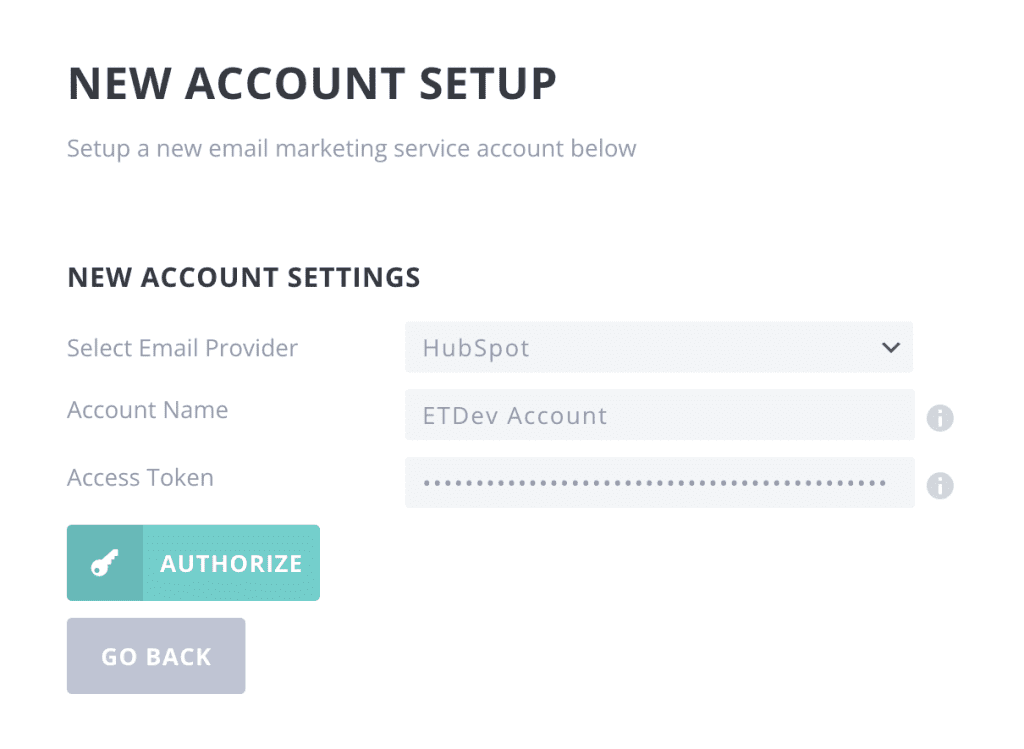1024x749 pixels.
Task: Click the masked dots in token field
Action: (x=655, y=483)
